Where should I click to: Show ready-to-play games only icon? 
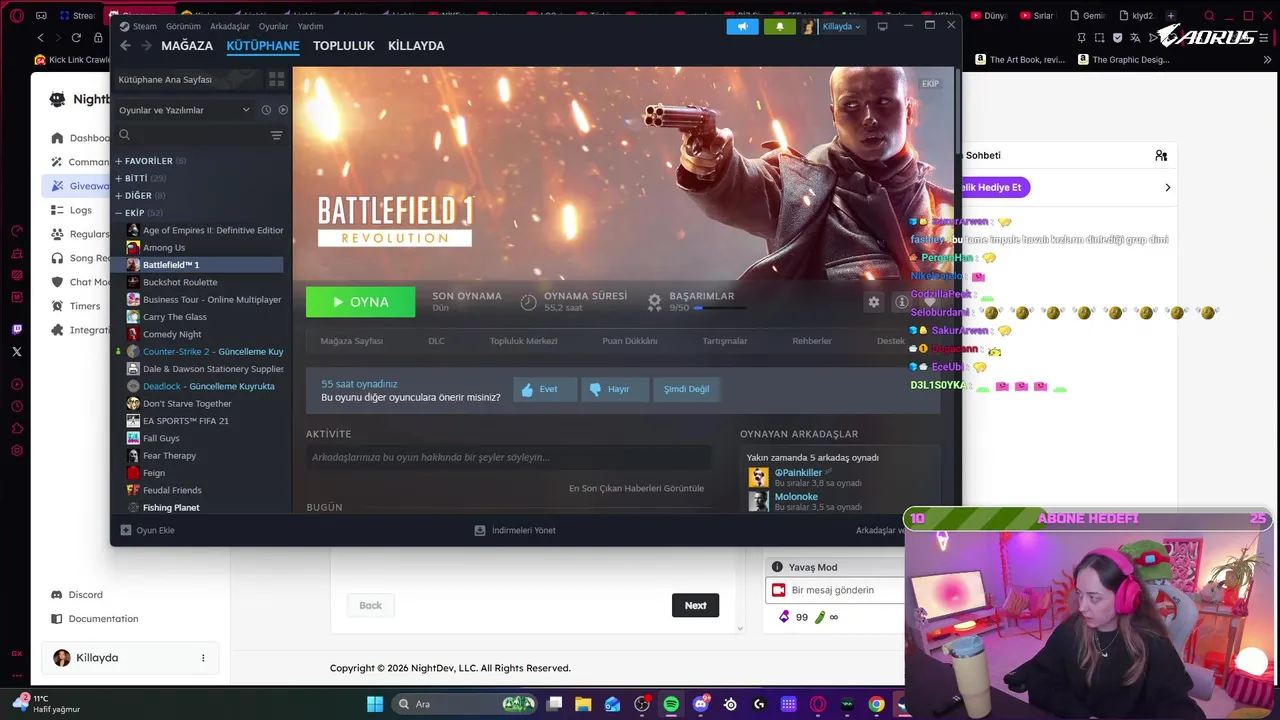tap(283, 110)
